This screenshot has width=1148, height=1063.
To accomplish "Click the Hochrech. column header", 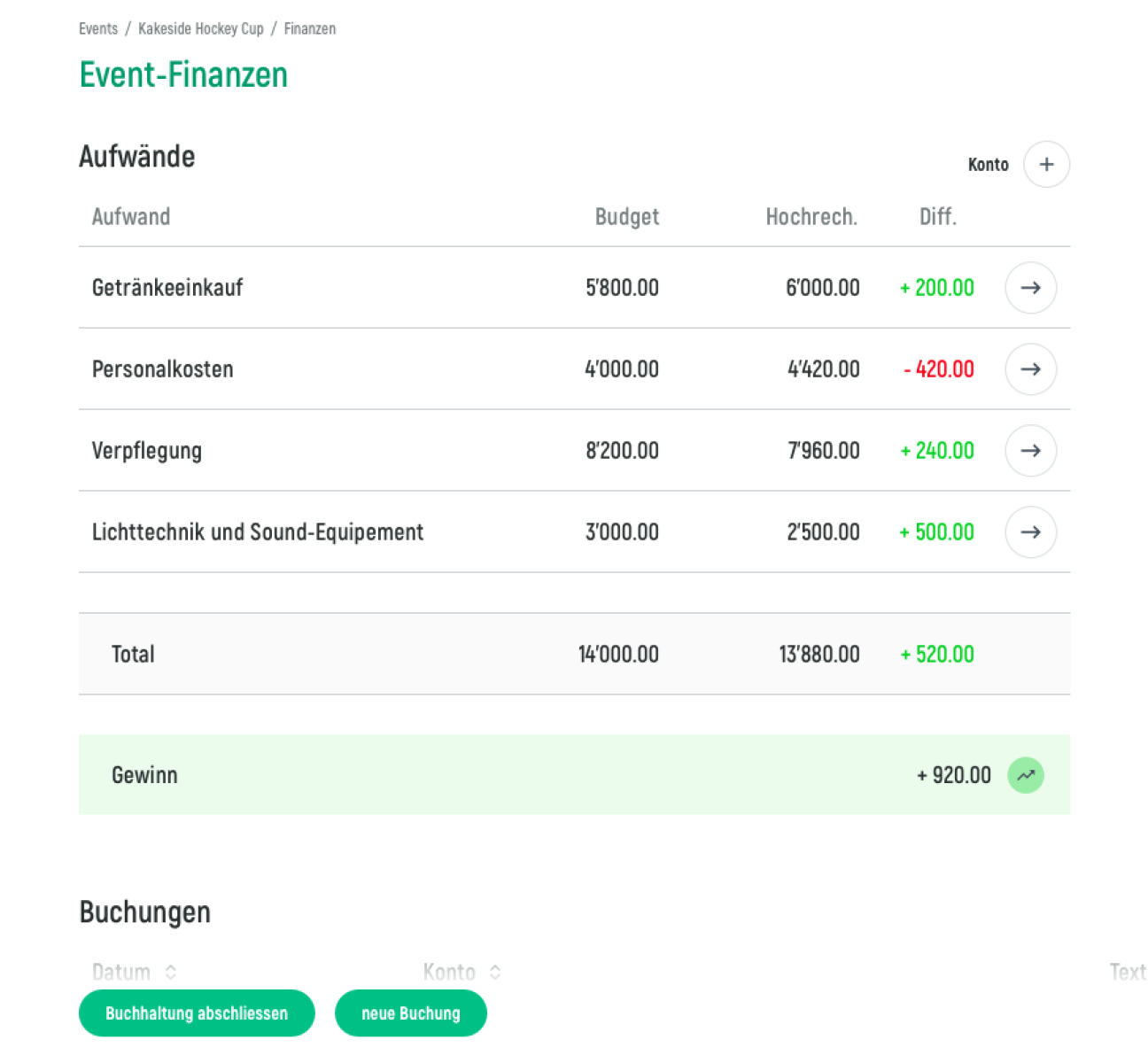I will pos(811,217).
